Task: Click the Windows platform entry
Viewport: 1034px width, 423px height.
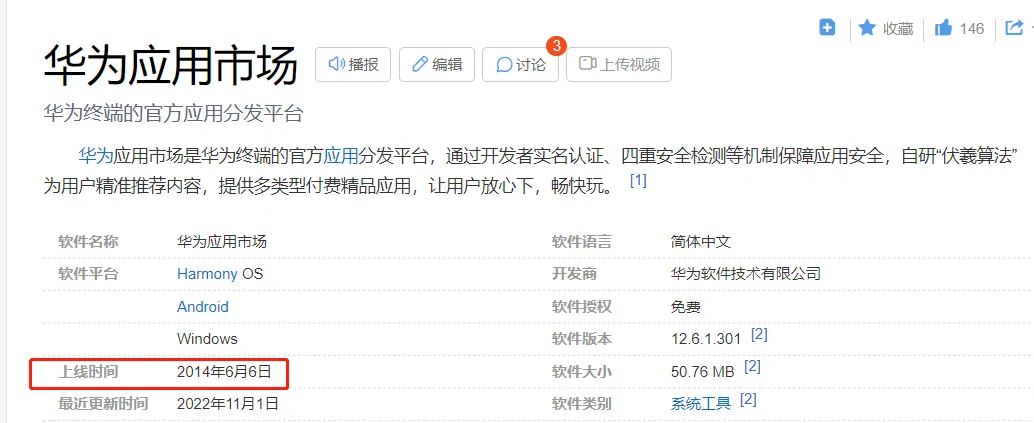Action: (x=207, y=339)
